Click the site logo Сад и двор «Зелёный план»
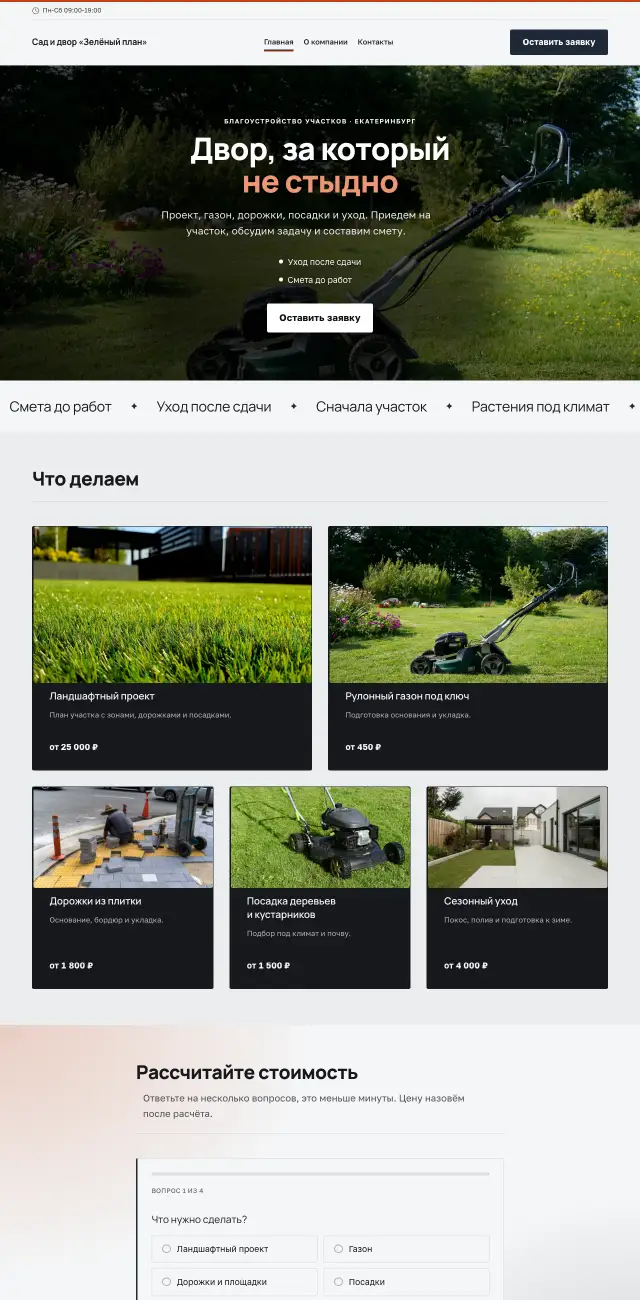This screenshot has width=640, height=1300. (x=89, y=42)
